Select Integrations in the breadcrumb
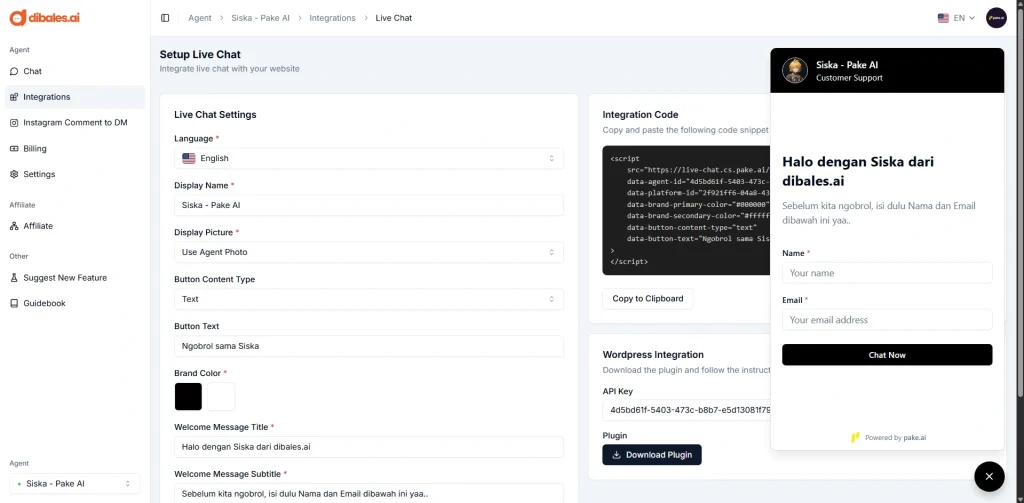 [x=332, y=18]
